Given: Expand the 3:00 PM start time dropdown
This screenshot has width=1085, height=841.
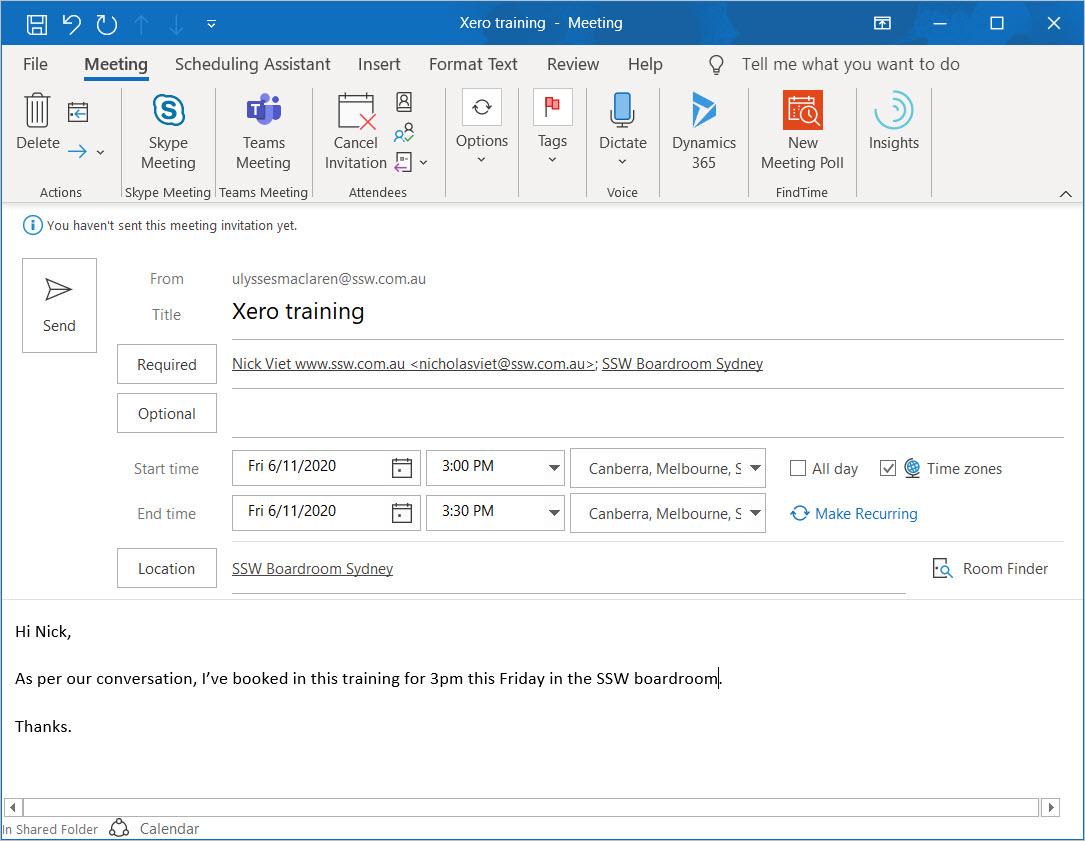Looking at the screenshot, I should (554, 468).
